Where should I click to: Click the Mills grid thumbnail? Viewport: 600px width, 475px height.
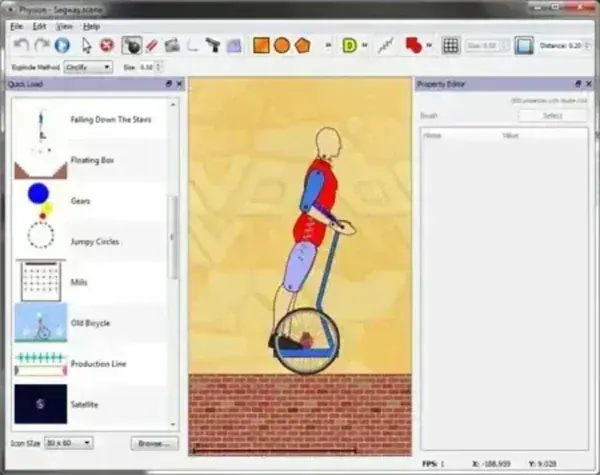pos(41,282)
